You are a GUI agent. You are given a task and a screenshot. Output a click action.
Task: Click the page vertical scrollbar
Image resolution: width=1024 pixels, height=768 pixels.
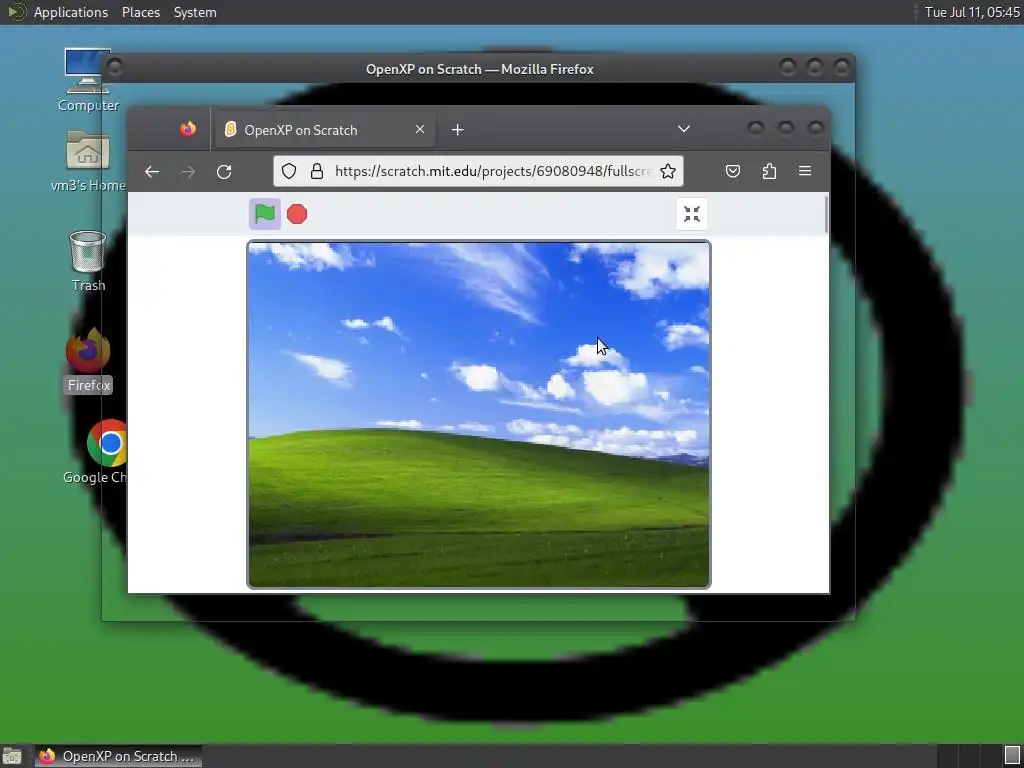click(826, 214)
